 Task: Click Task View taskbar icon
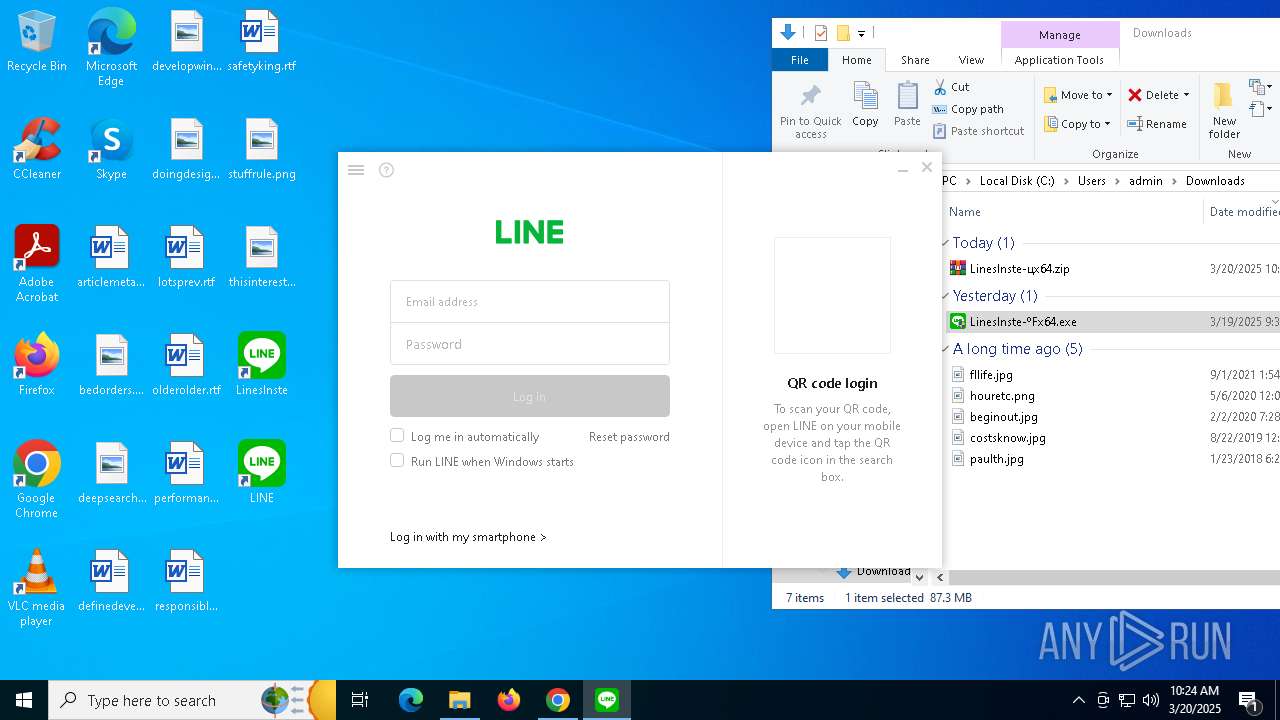pyautogui.click(x=360, y=700)
